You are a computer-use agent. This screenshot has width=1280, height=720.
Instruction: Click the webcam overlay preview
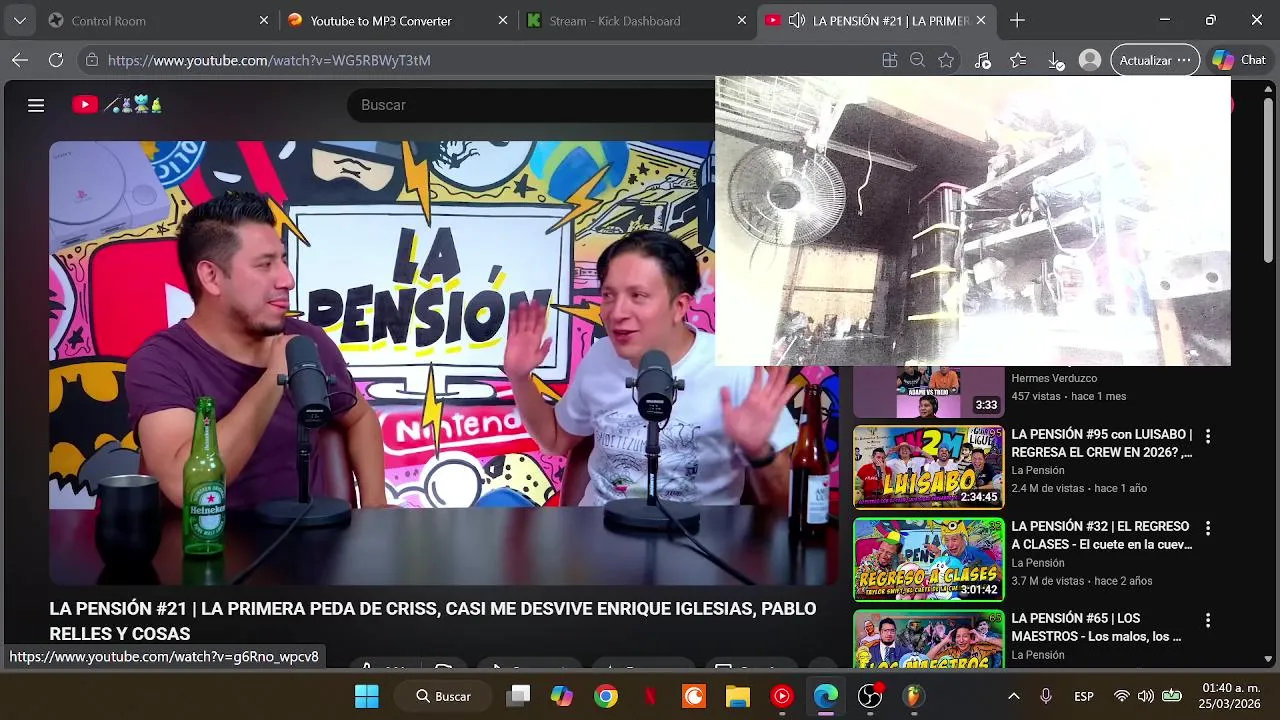972,221
